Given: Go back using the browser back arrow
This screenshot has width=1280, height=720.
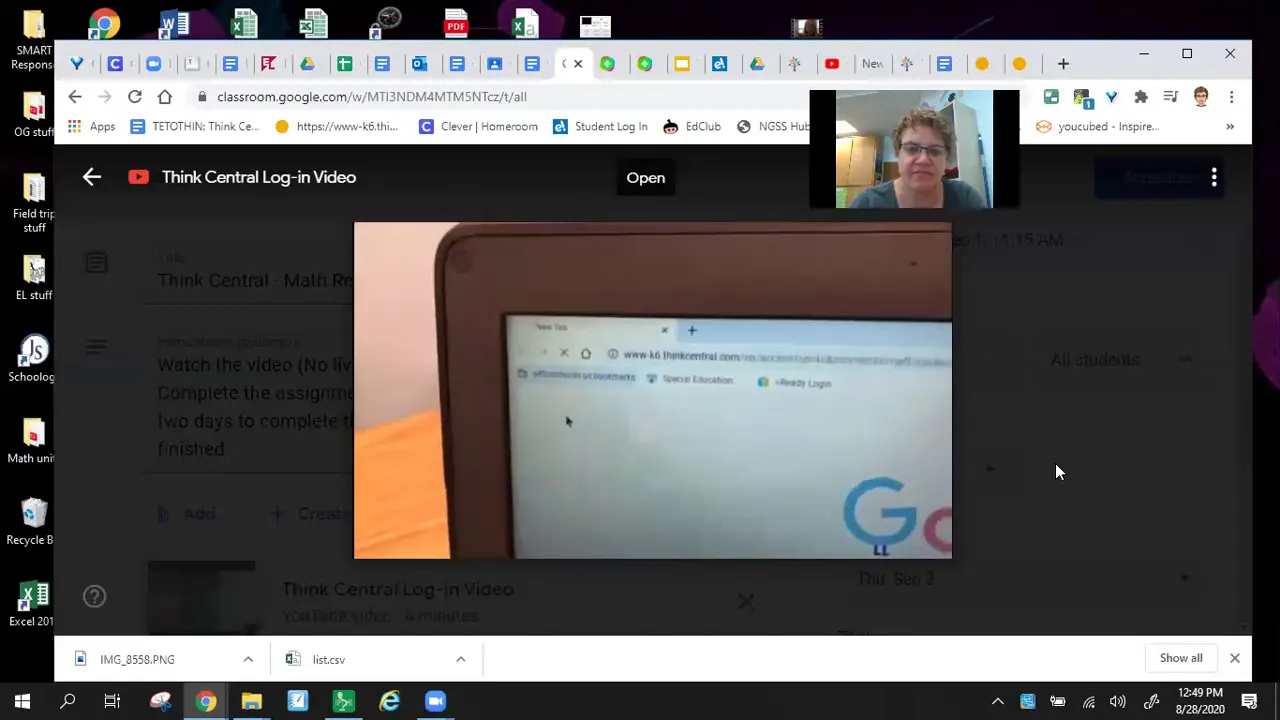Looking at the screenshot, I should click(75, 97).
